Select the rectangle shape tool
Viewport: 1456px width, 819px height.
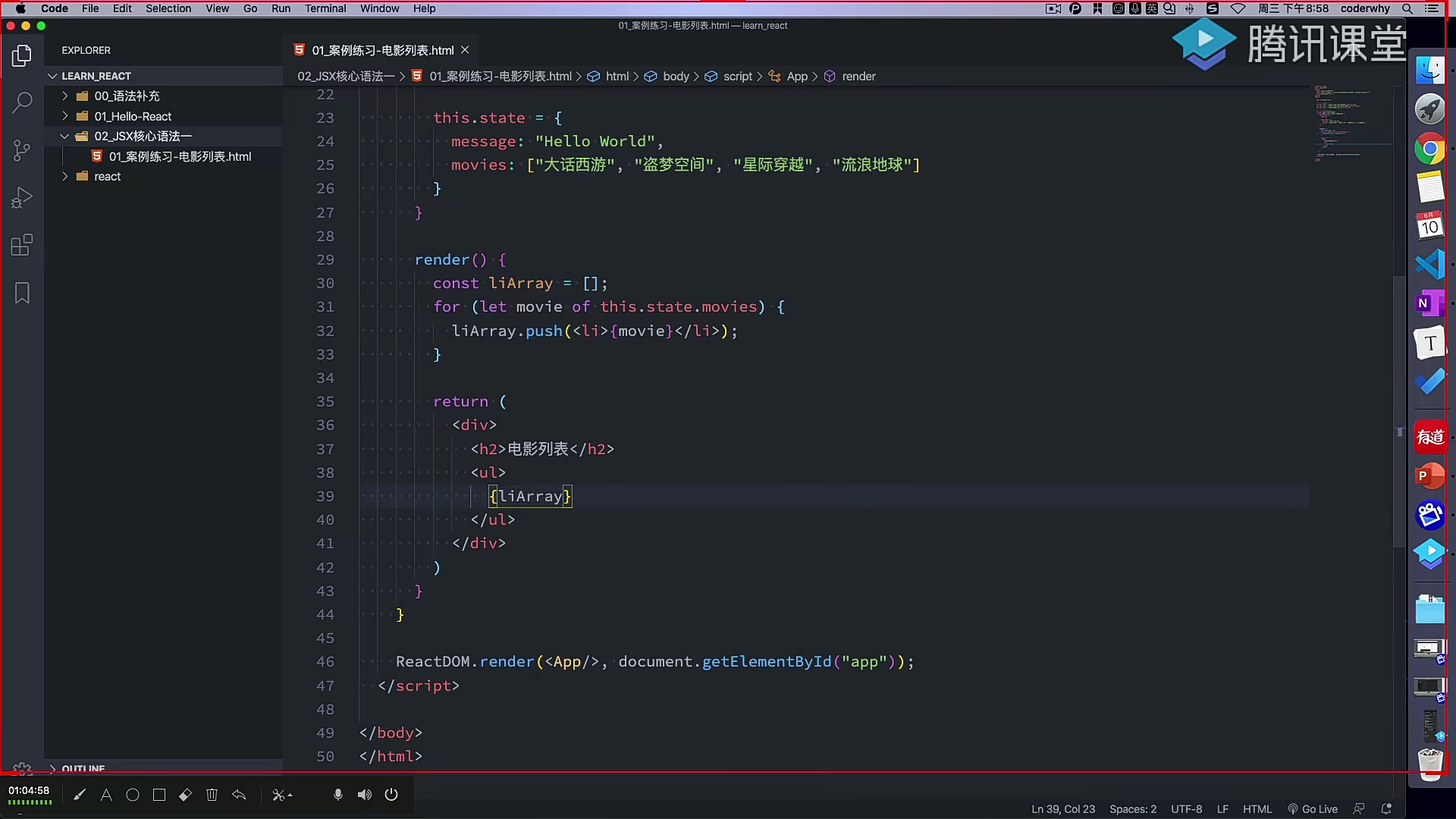(159, 795)
